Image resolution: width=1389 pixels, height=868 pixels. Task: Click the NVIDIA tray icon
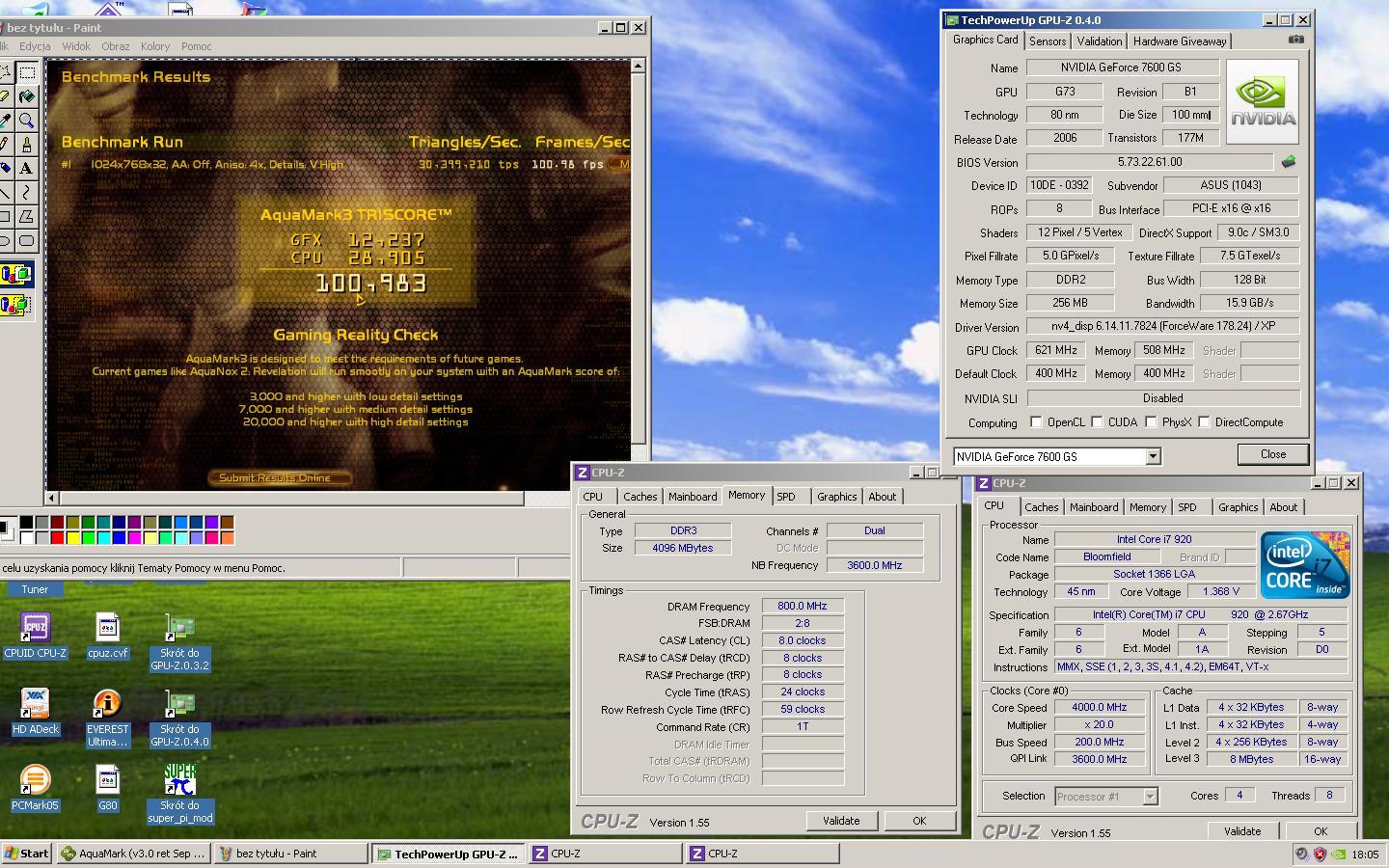click(1338, 854)
